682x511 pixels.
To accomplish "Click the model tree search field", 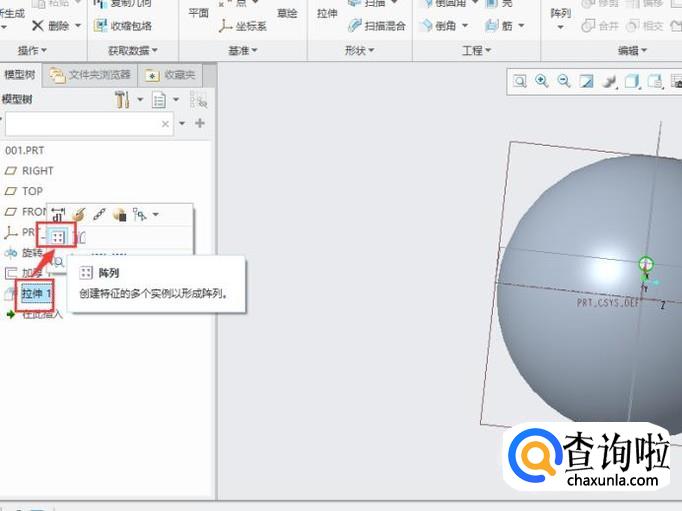I will (x=89, y=124).
